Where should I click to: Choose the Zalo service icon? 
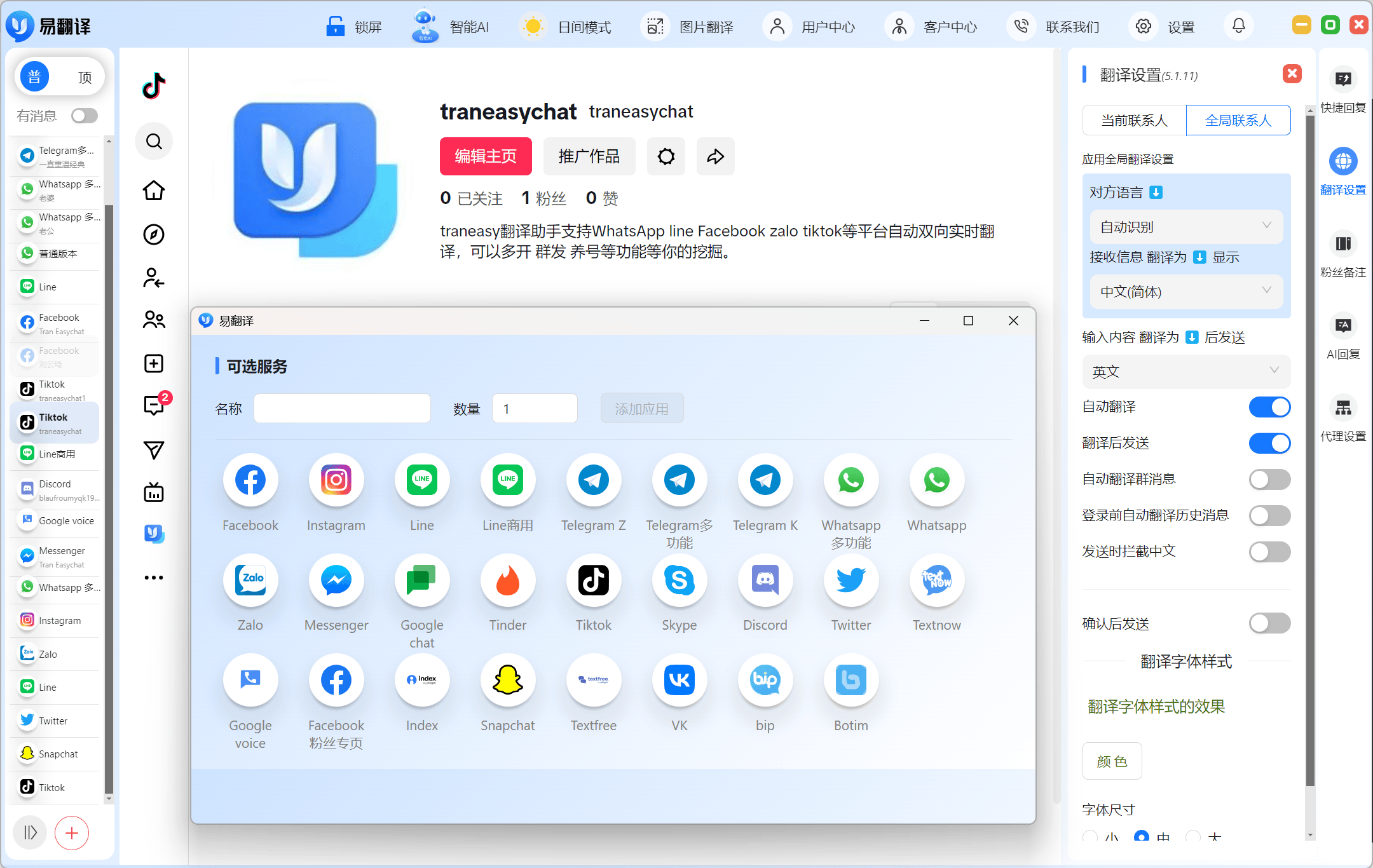250,580
